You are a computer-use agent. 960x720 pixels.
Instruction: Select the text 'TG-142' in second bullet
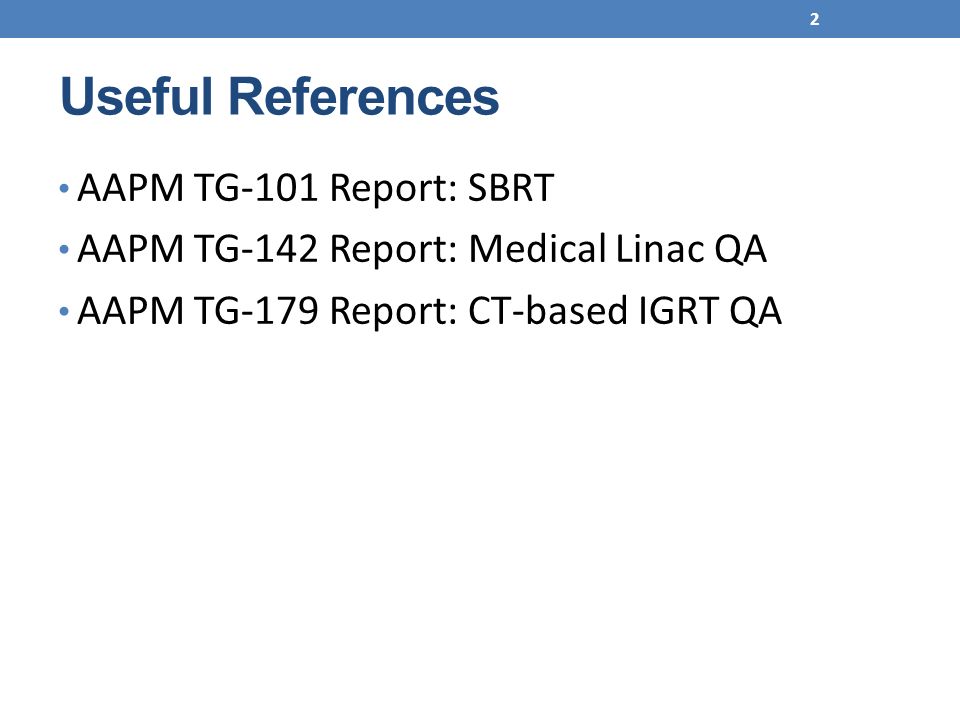click(x=255, y=249)
